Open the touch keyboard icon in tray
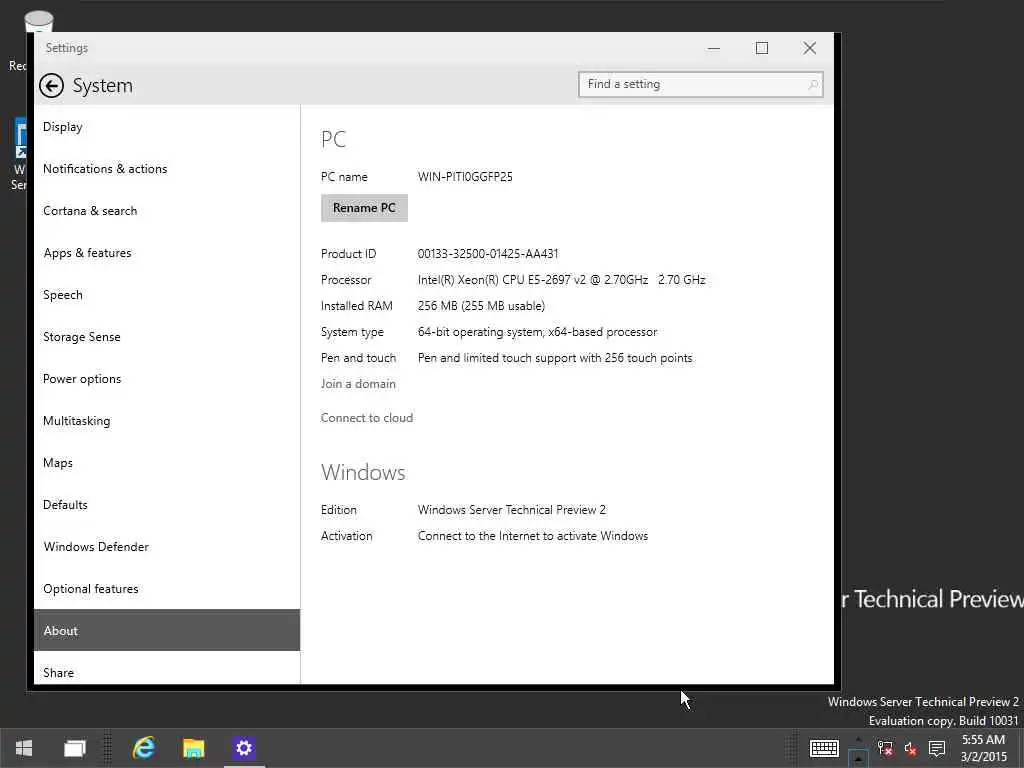 (824, 748)
